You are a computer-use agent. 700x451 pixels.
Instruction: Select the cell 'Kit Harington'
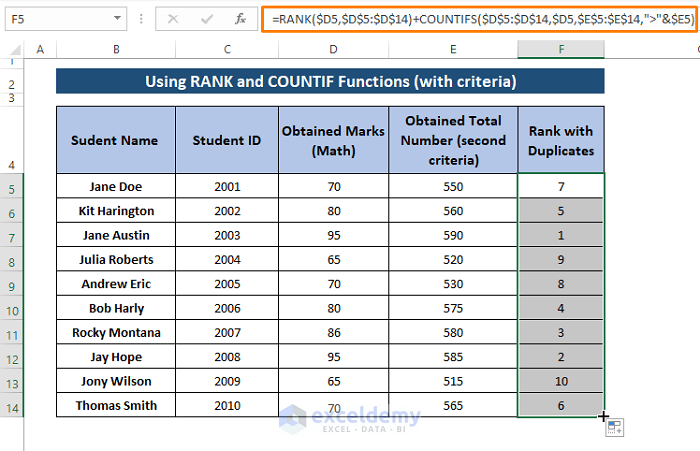point(116,211)
